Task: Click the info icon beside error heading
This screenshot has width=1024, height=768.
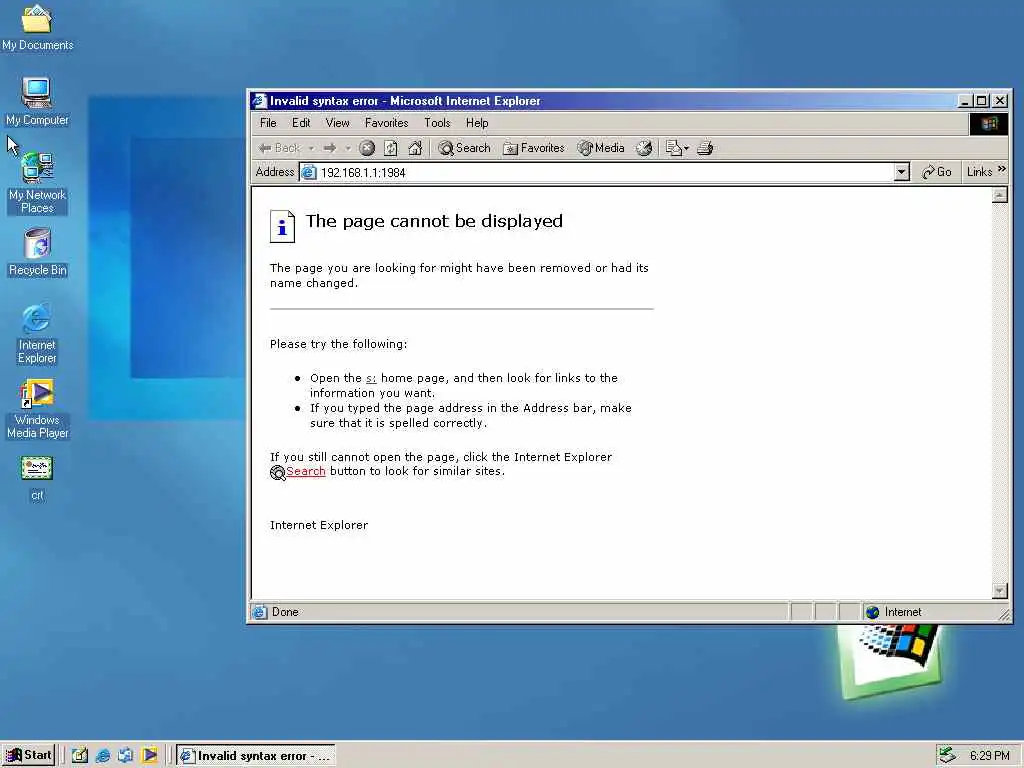Action: click(x=282, y=226)
